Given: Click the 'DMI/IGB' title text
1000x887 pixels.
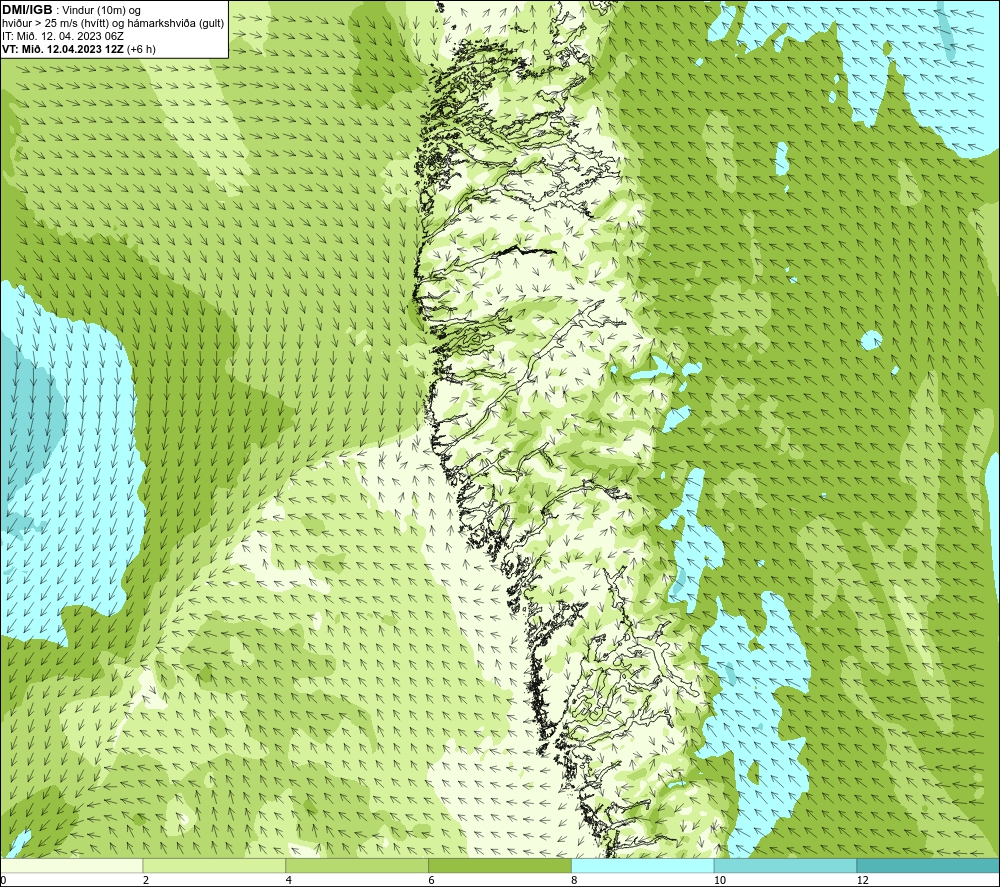Looking at the screenshot, I should pos(27,10).
